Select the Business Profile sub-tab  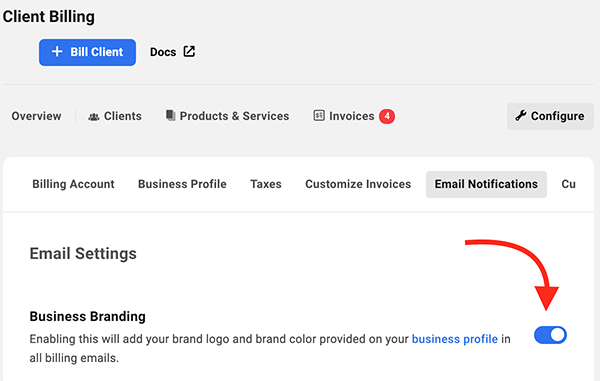pyautogui.click(x=182, y=184)
